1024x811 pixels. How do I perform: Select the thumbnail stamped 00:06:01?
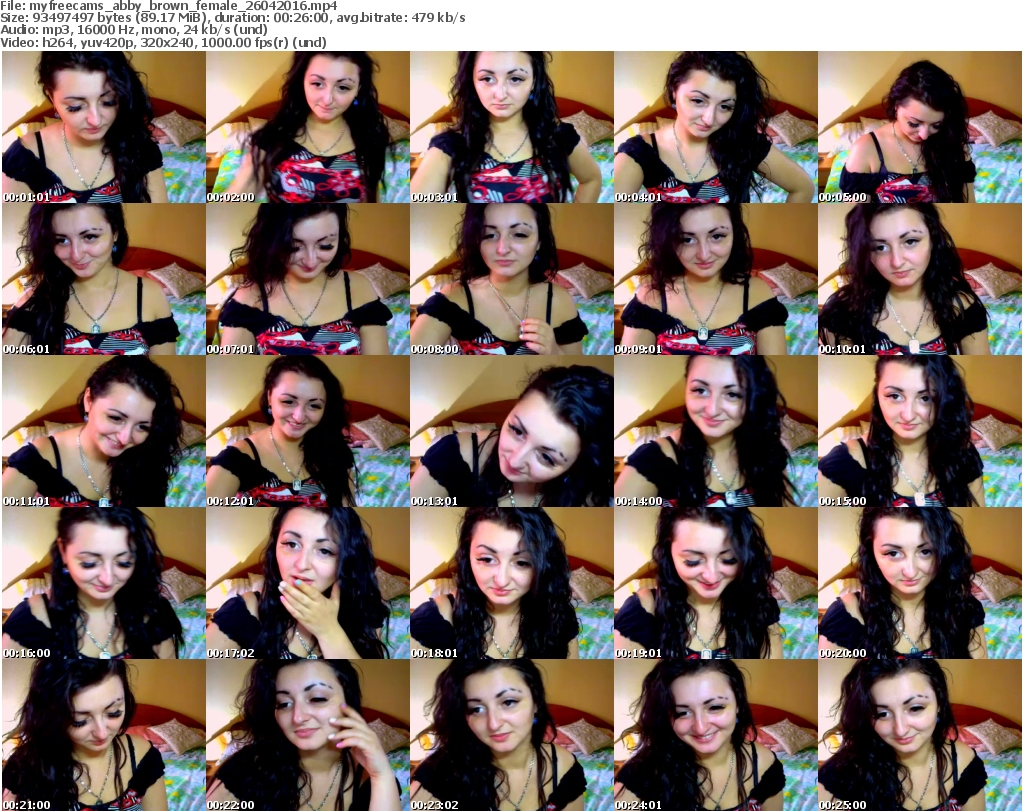pos(104,279)
